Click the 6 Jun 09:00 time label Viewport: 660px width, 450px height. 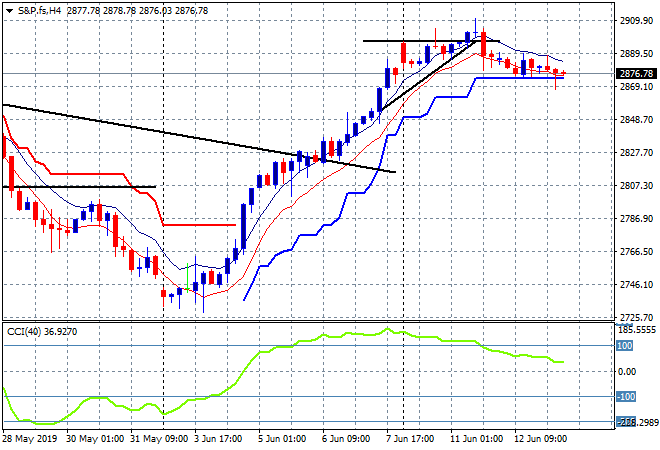point(346,439)
